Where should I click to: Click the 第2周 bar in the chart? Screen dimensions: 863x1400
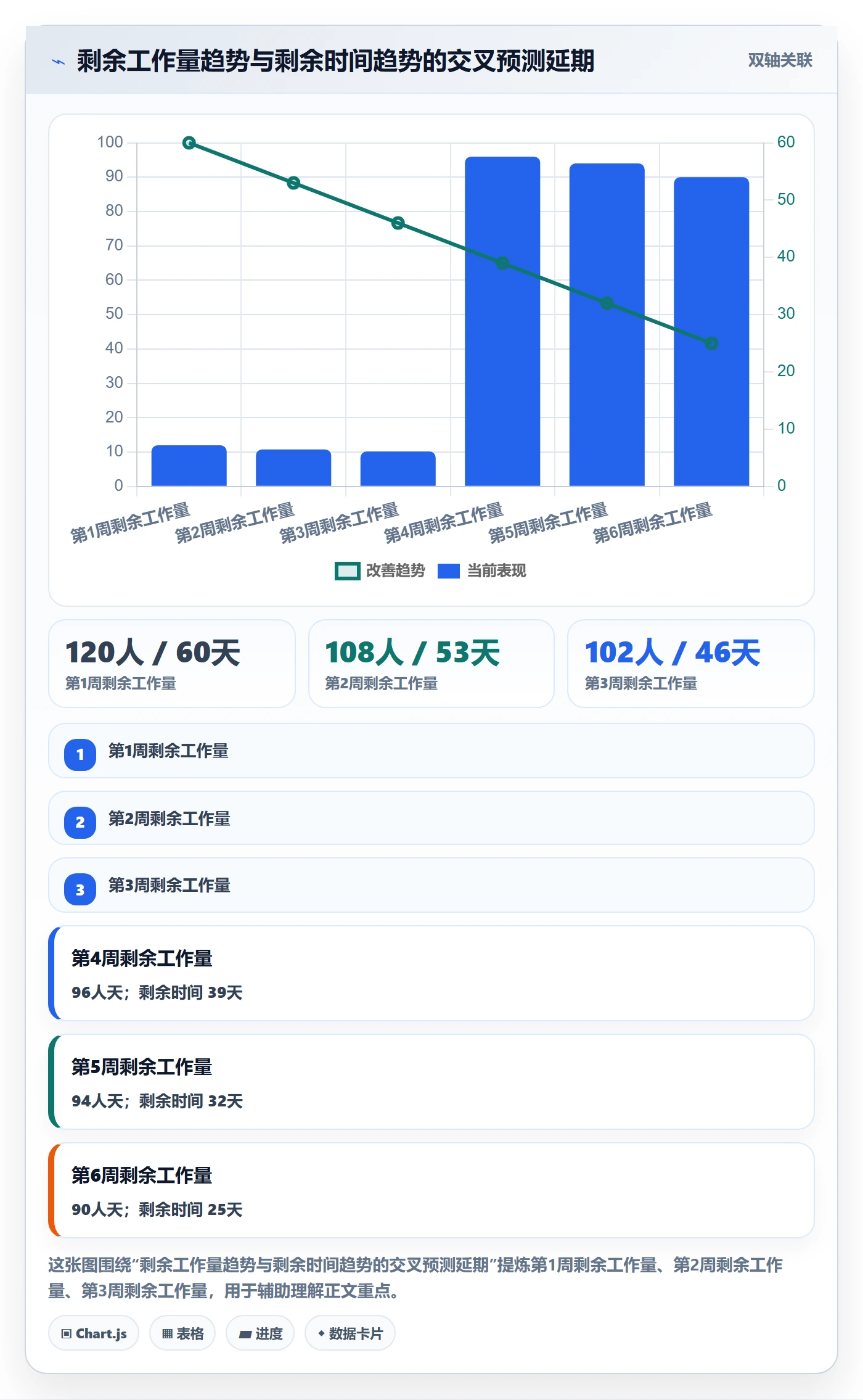click(x=293, y=468)
